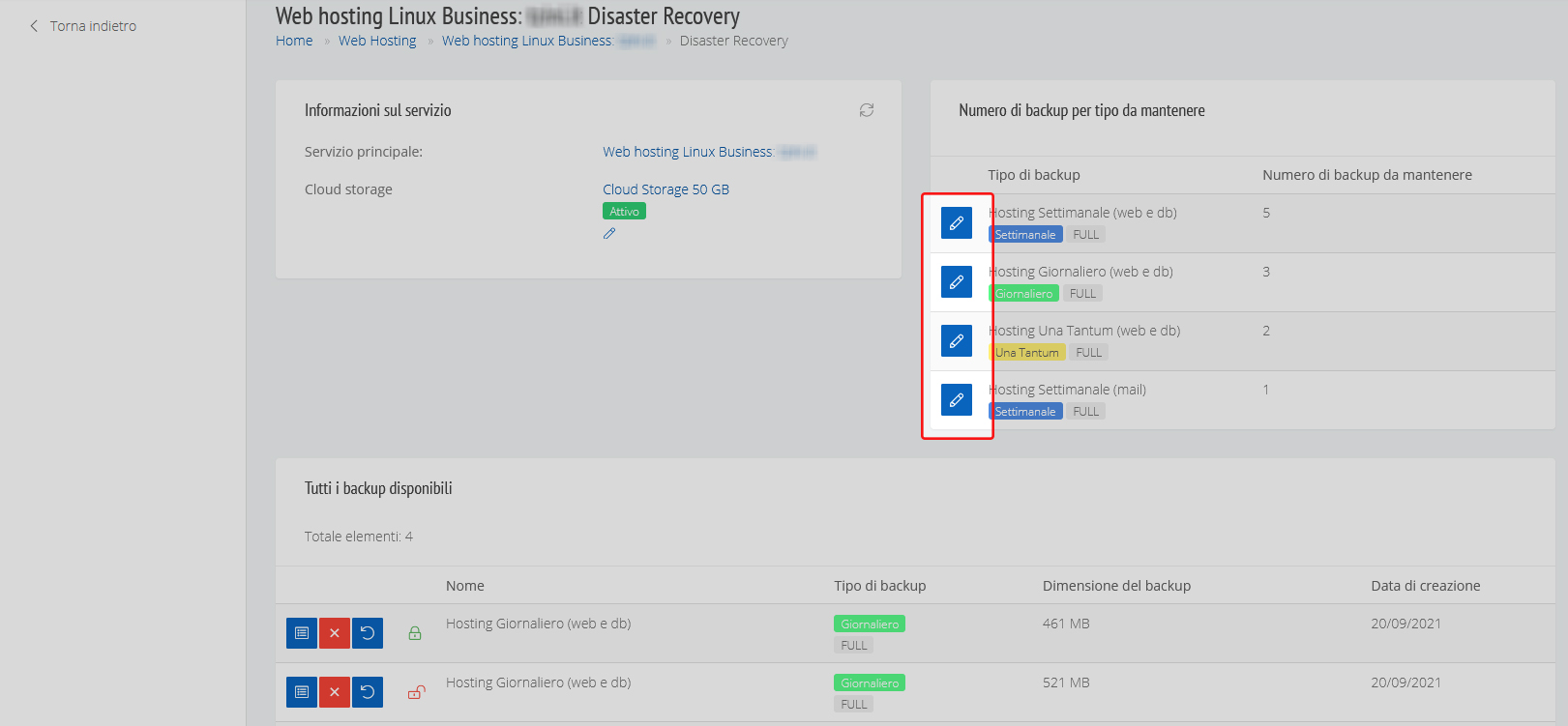Click Settimanale badge under Hosting Settimanale (mail)
The image size is (1568, 726).
[1025, 412]
